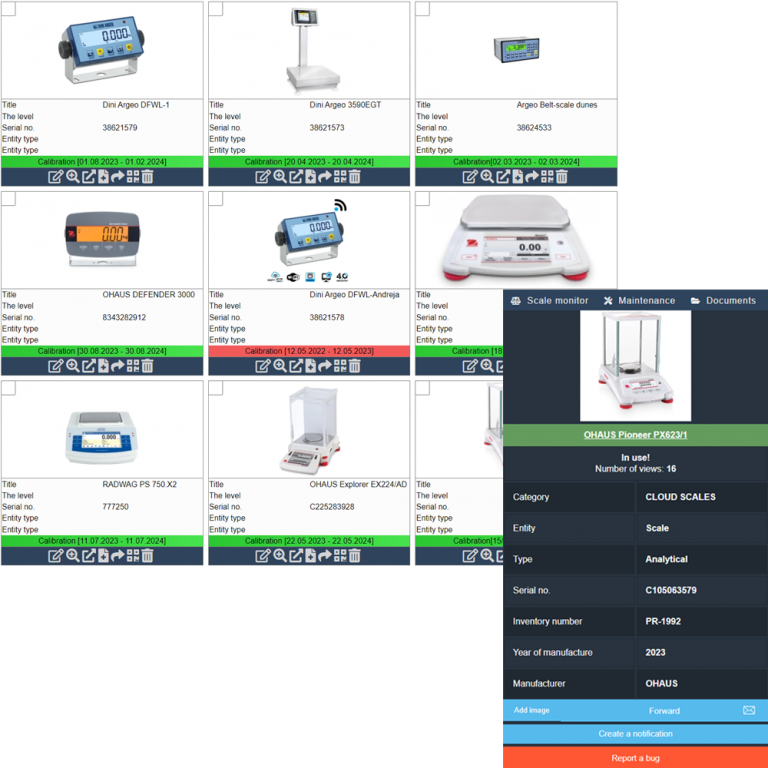Click the Forward button in details panel
This screenshot has height=768, width=768.
click(x=664, y=711)
